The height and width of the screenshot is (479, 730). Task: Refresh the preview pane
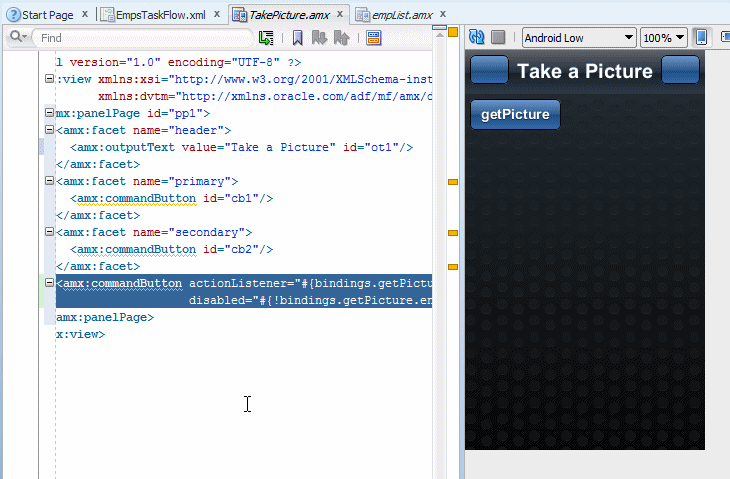(476, 37)
